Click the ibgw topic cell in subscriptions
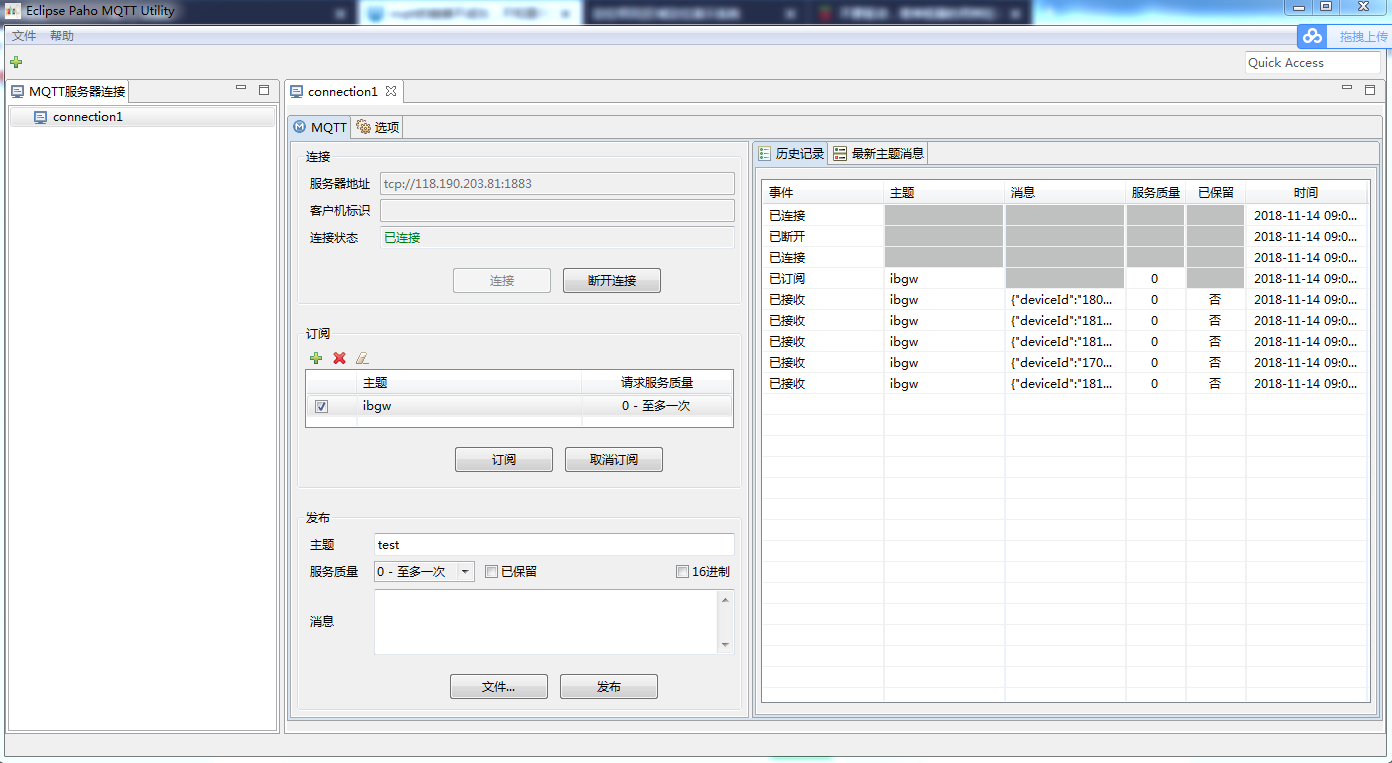 (469, 406)
